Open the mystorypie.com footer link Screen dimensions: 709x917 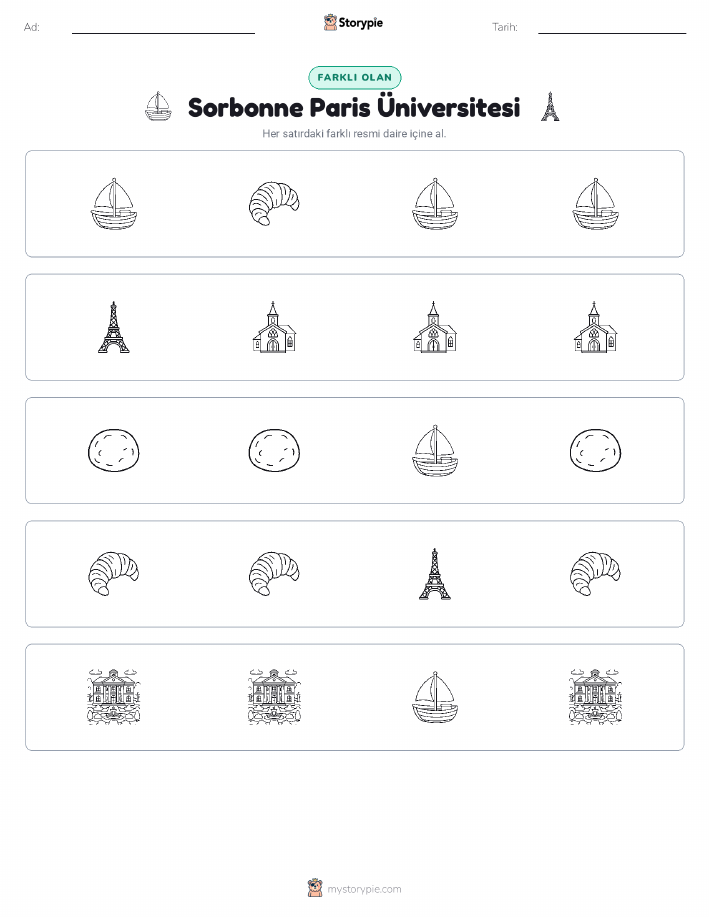point(364,889)
